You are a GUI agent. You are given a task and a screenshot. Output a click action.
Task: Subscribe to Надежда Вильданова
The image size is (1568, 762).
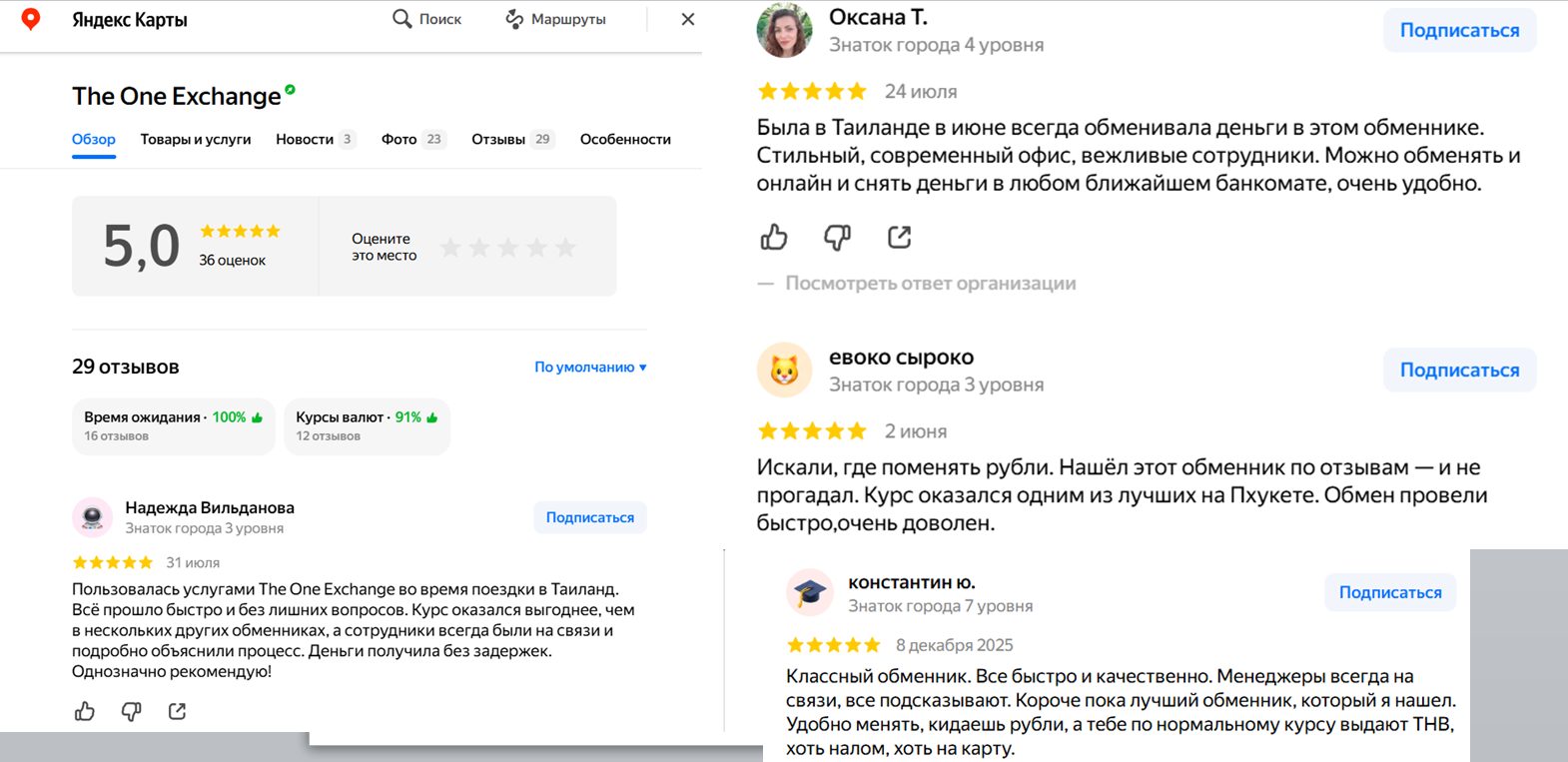(x=590, y=517)
